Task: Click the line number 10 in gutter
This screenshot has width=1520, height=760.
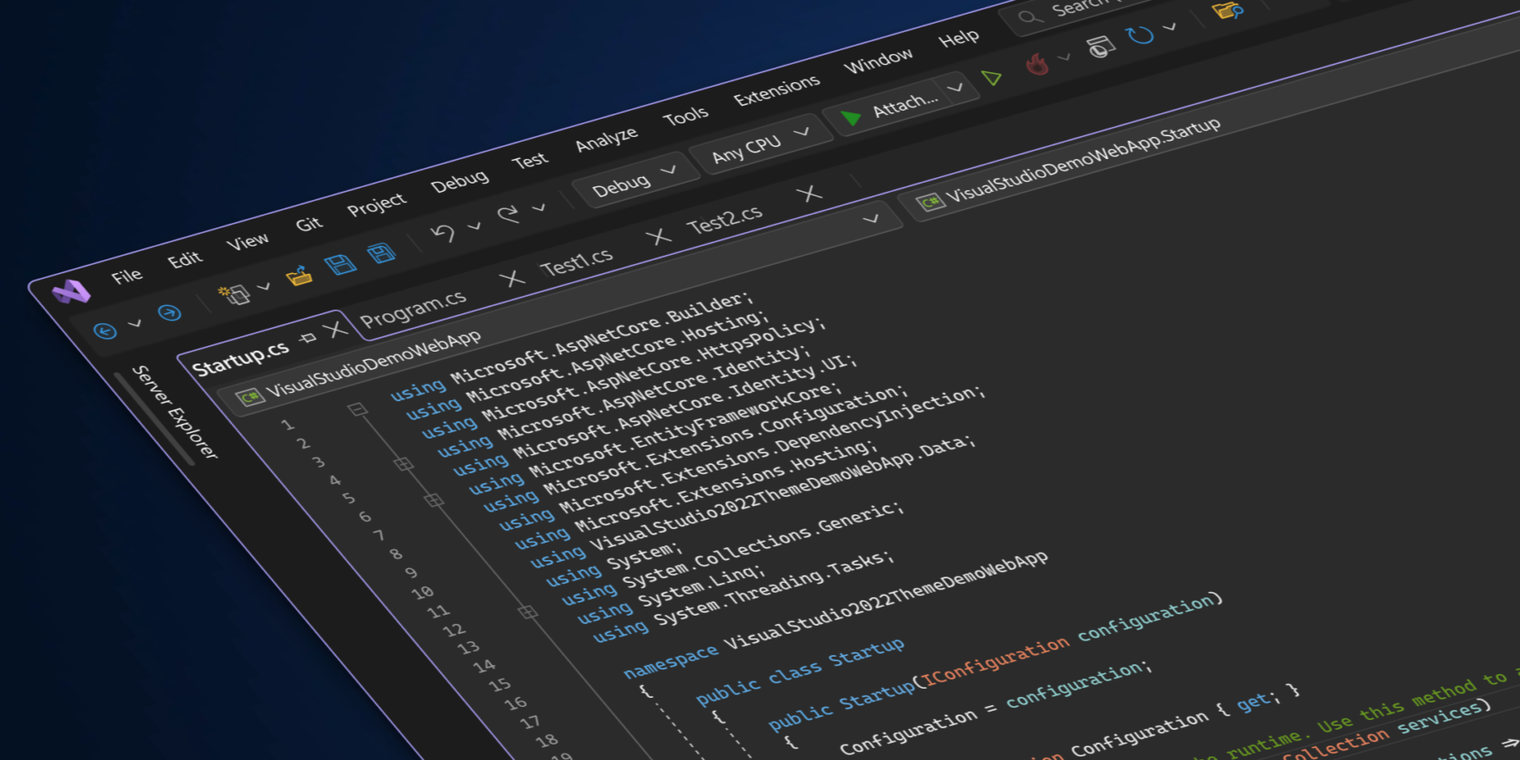Action: point(422,593)
